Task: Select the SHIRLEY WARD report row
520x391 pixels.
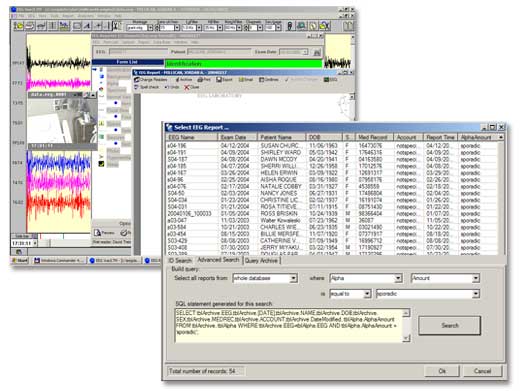Action: pos(331,152)
